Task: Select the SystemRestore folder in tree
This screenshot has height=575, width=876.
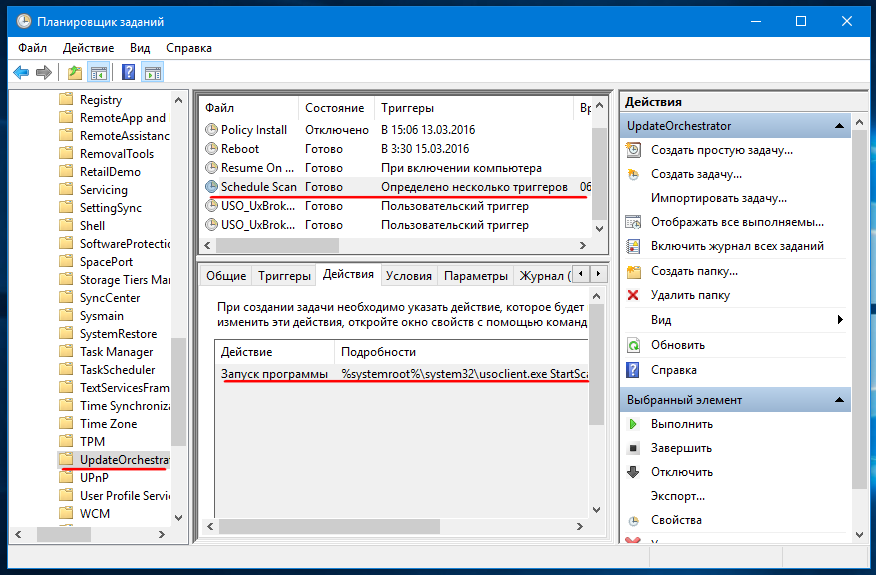Action: (118, 334)
